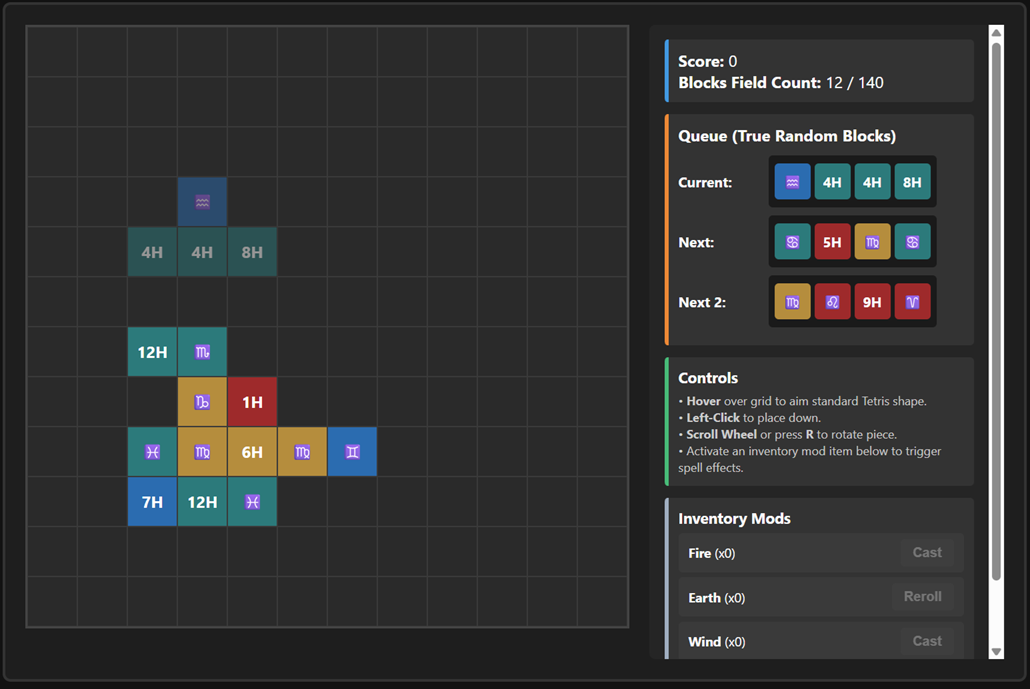Click the sidebar scrollbar up arrow
Image resolution: width=1030 pixels, height=689 pixels.
click(996, 32)
